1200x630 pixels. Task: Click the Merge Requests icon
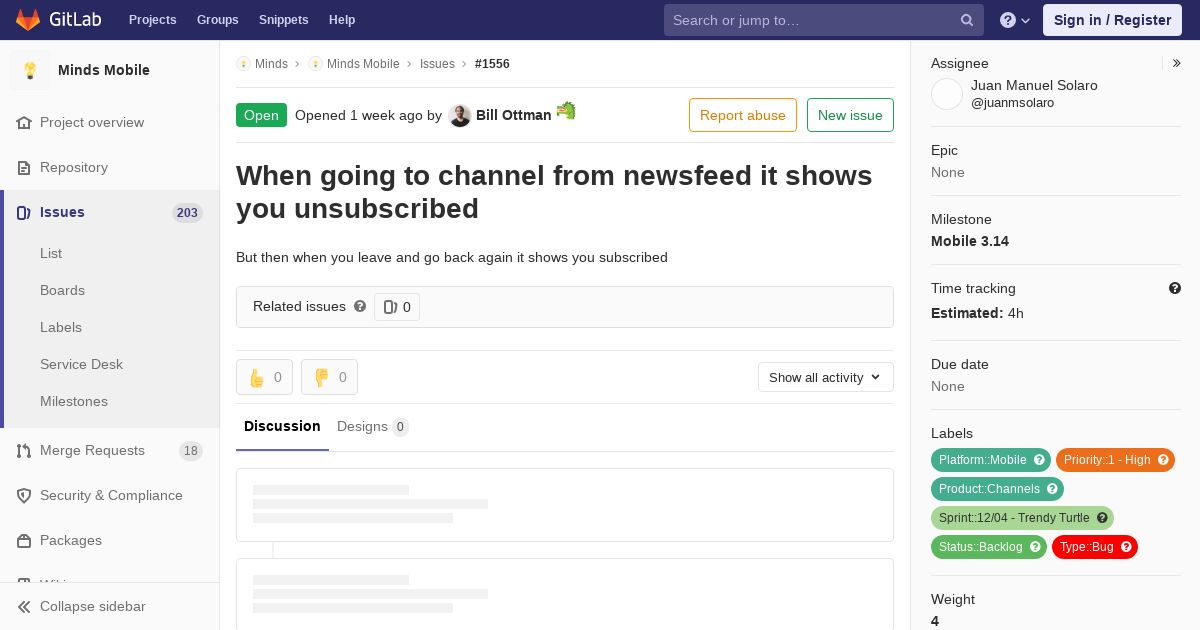click(x=24, y=451)
